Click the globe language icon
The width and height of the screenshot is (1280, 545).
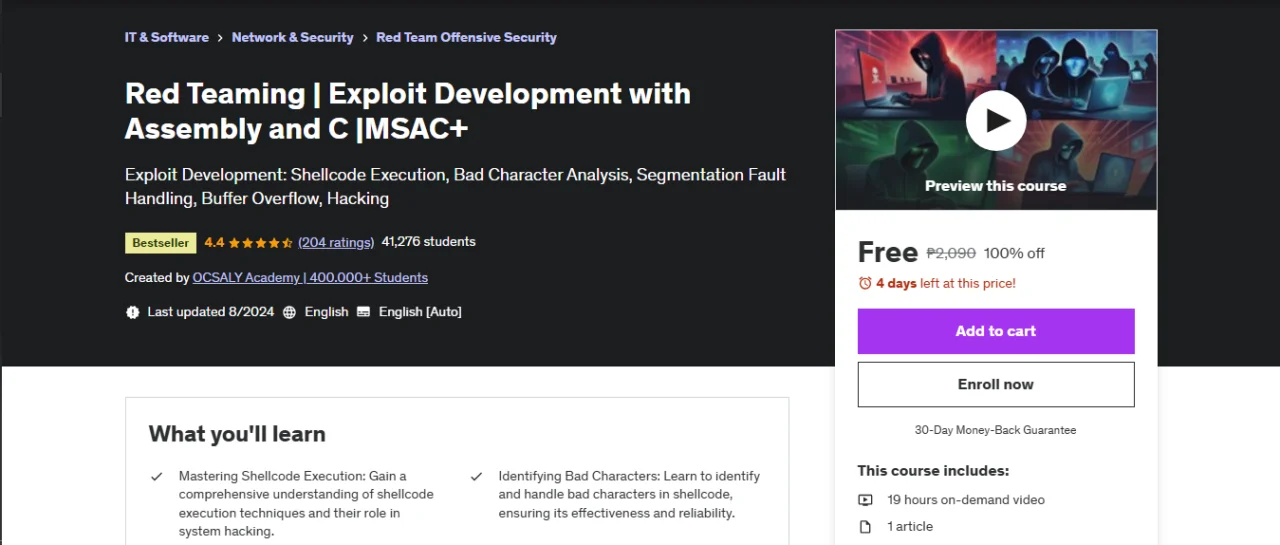click(289, 312)
